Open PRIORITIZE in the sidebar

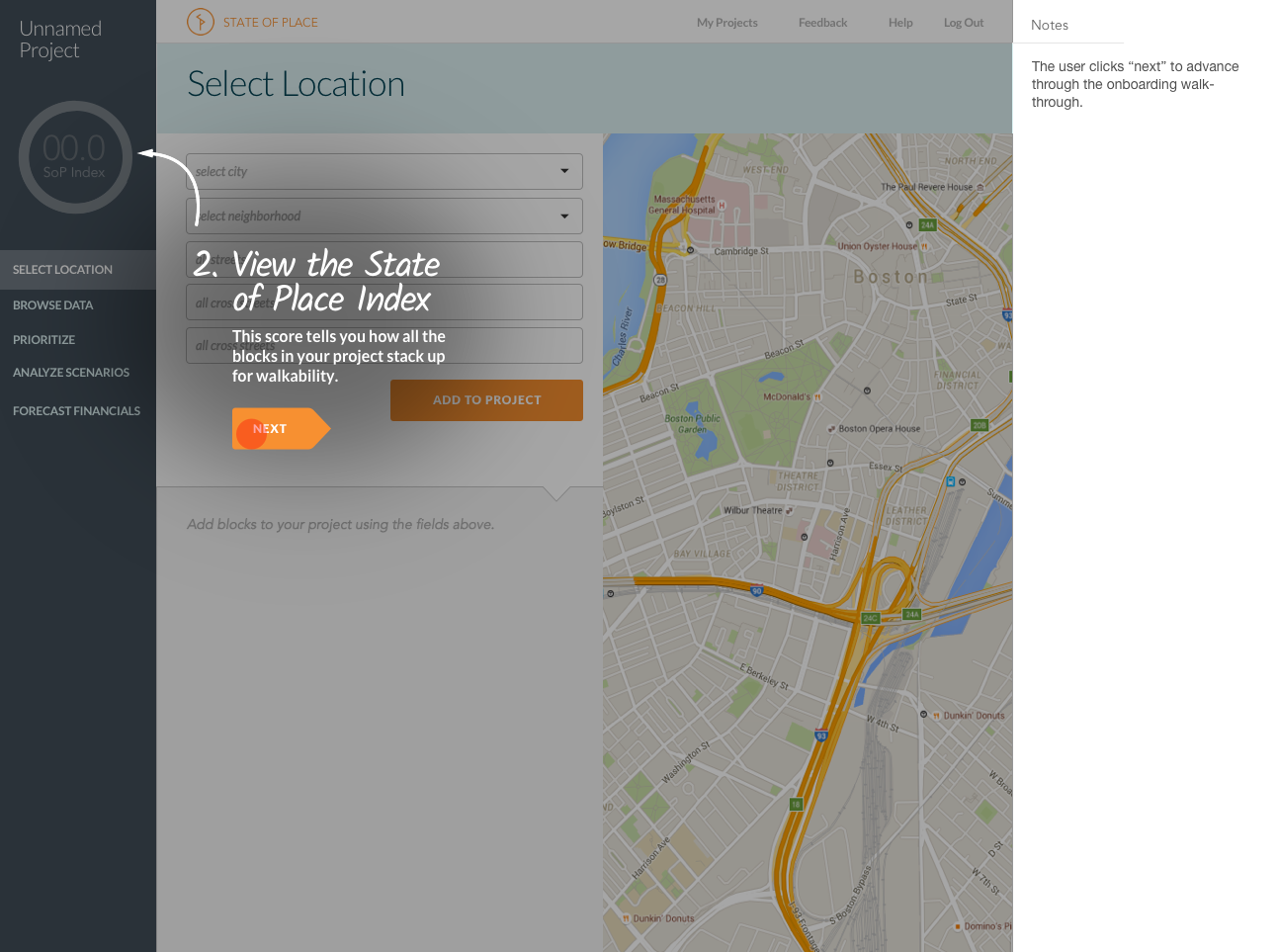click(43, 339)
